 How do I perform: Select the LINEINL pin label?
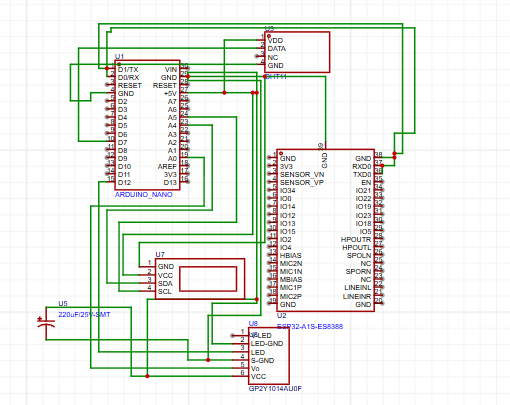coord(358,288)
